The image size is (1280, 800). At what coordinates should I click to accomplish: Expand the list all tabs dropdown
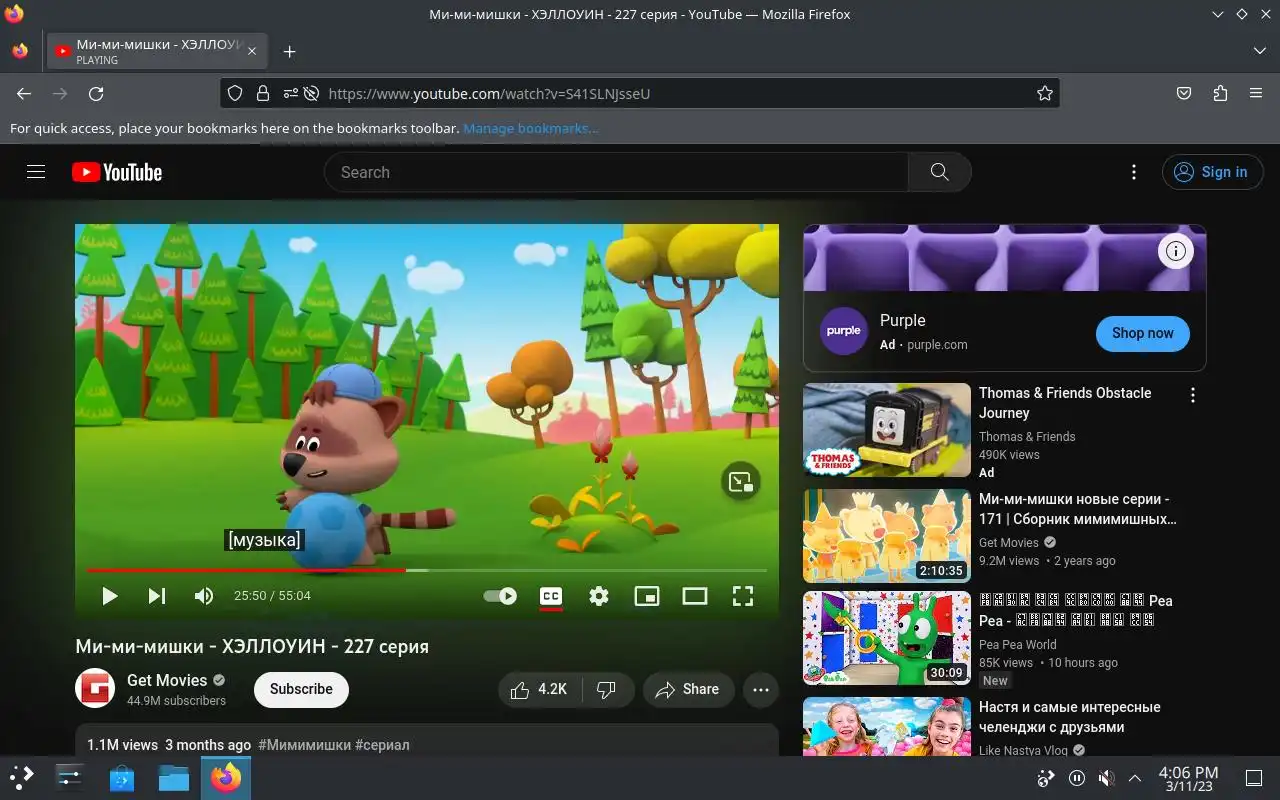coord(1259,51)
